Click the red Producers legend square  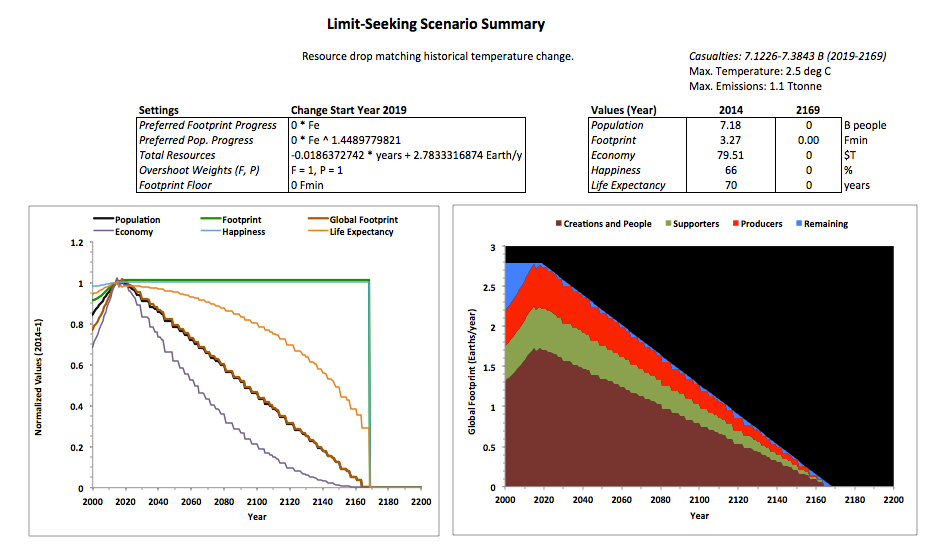point(736,224)
